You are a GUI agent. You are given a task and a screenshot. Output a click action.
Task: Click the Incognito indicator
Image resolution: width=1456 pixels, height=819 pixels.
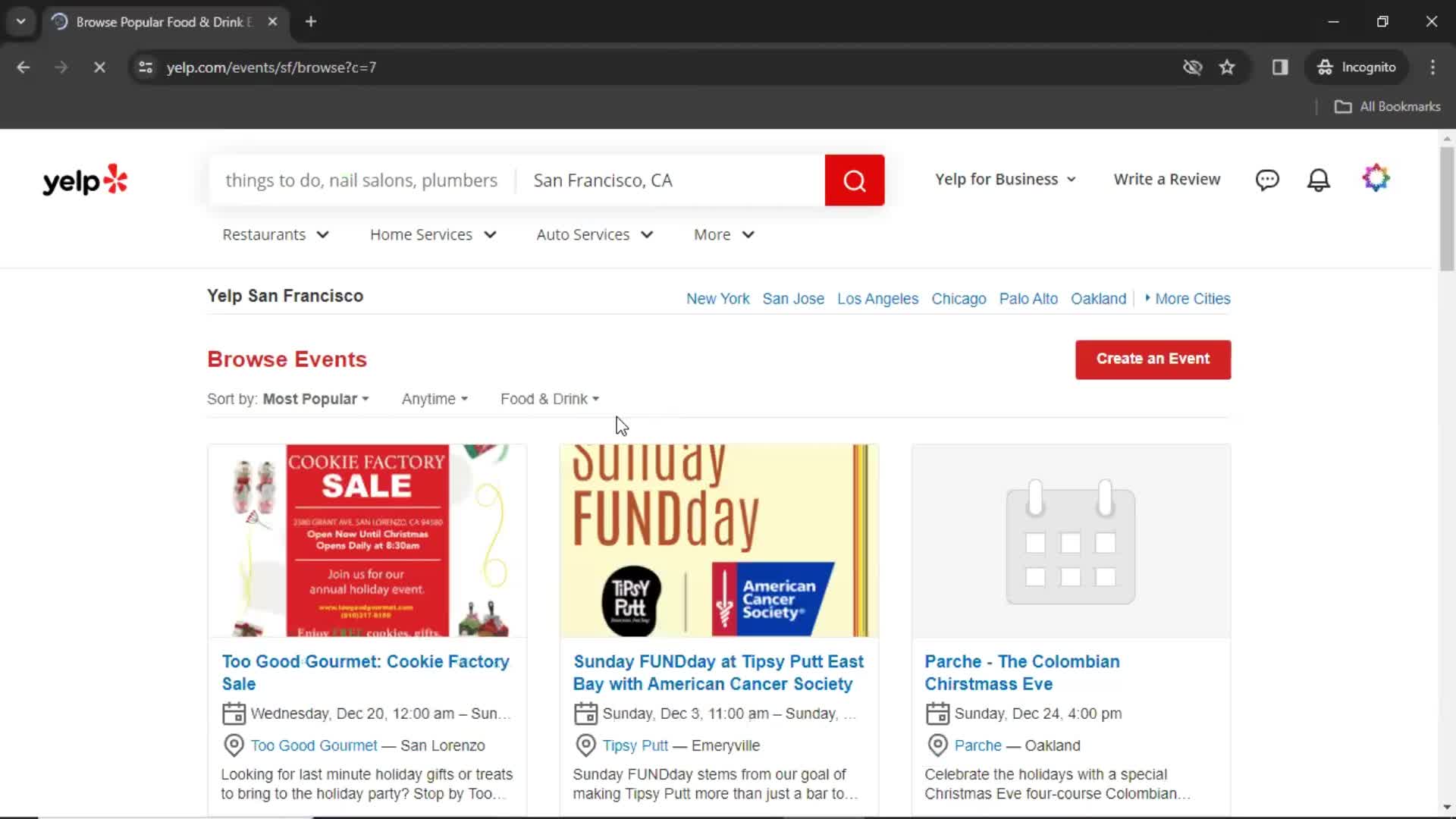1357,67
